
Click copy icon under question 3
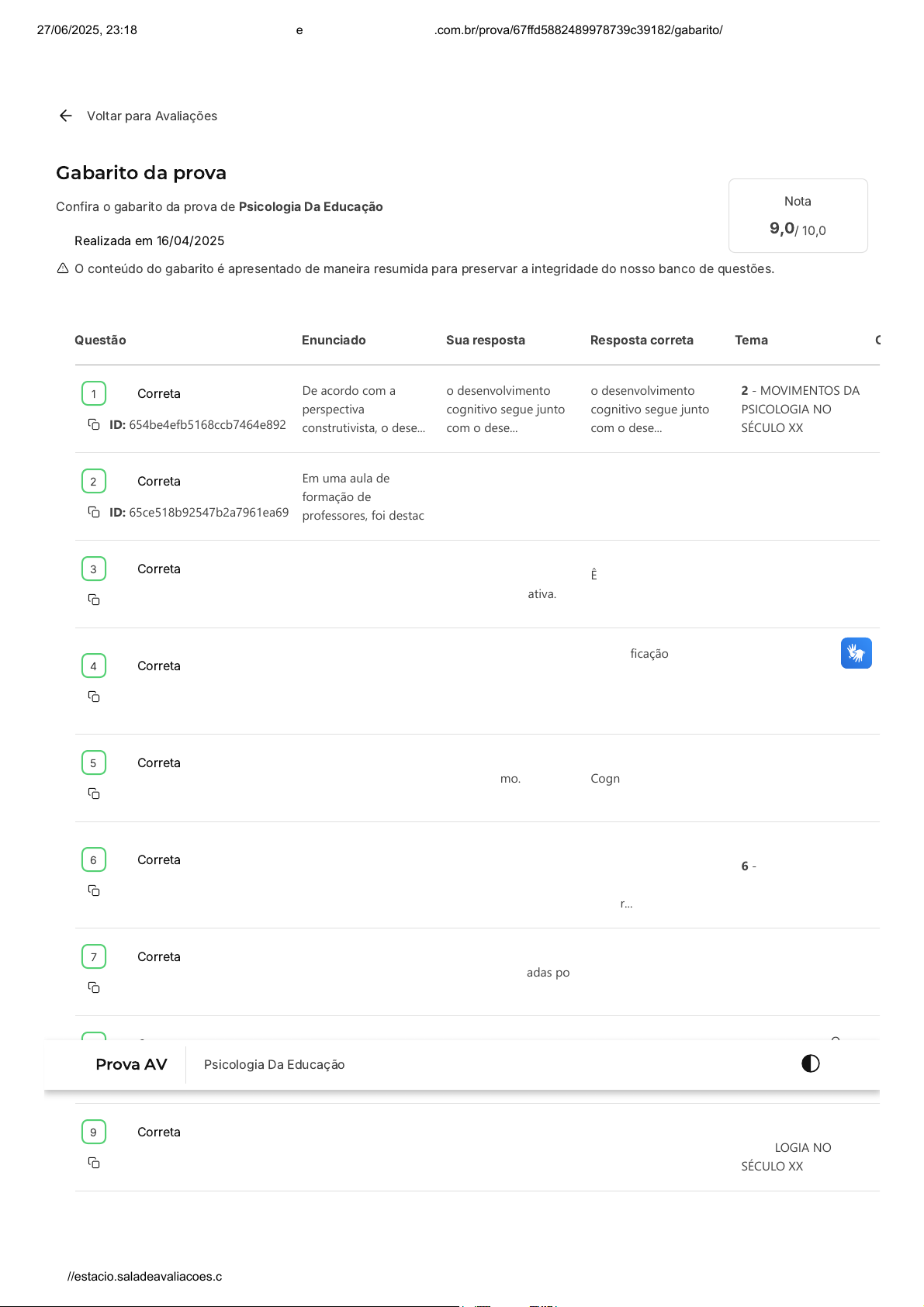pyautogui.click(x=94, y=600)
